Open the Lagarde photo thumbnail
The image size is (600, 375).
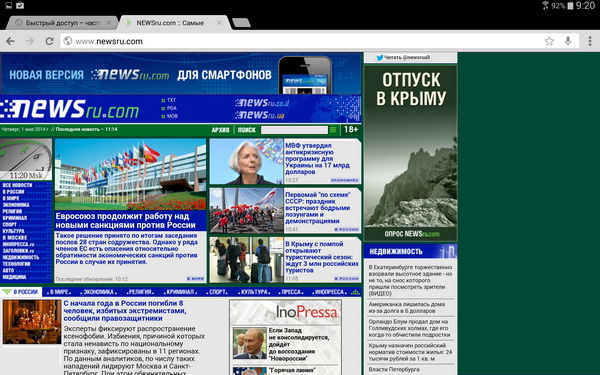click(x=246, y=161)
